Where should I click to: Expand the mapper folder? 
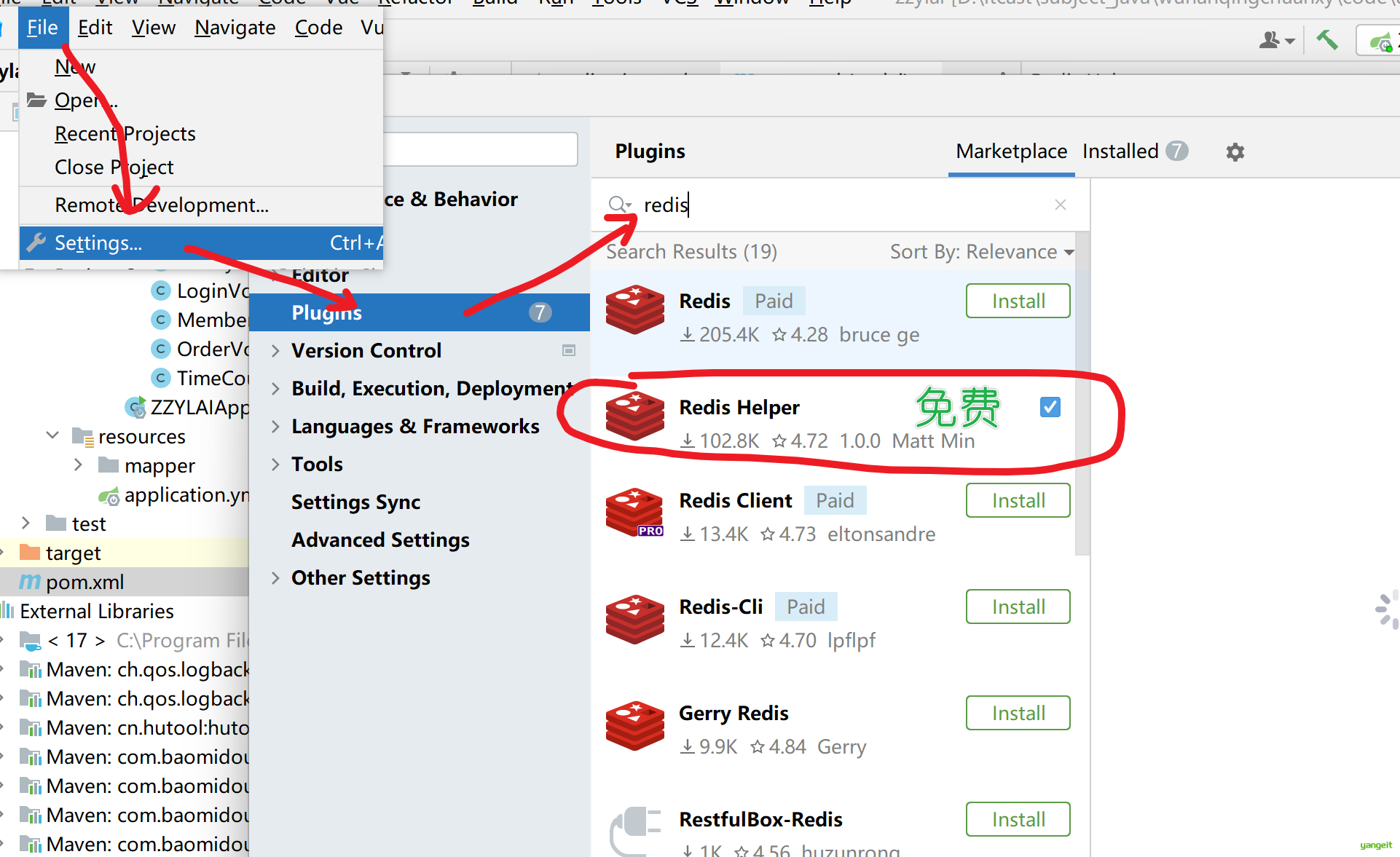78,465
